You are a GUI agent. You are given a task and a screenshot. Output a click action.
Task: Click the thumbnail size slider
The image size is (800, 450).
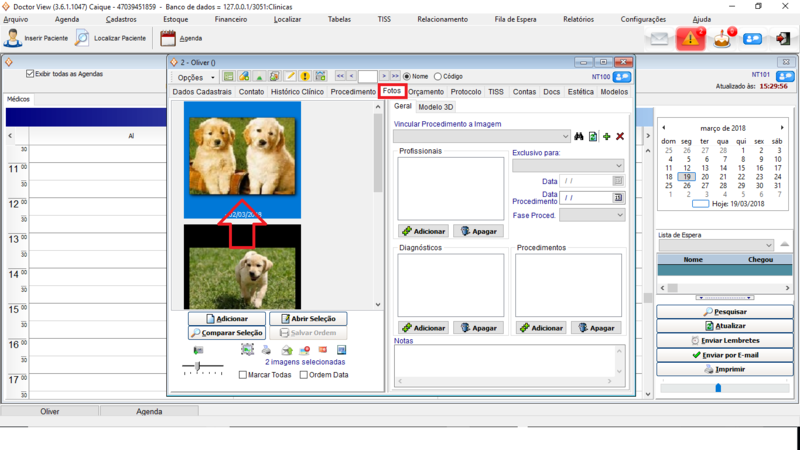(198, 367)
